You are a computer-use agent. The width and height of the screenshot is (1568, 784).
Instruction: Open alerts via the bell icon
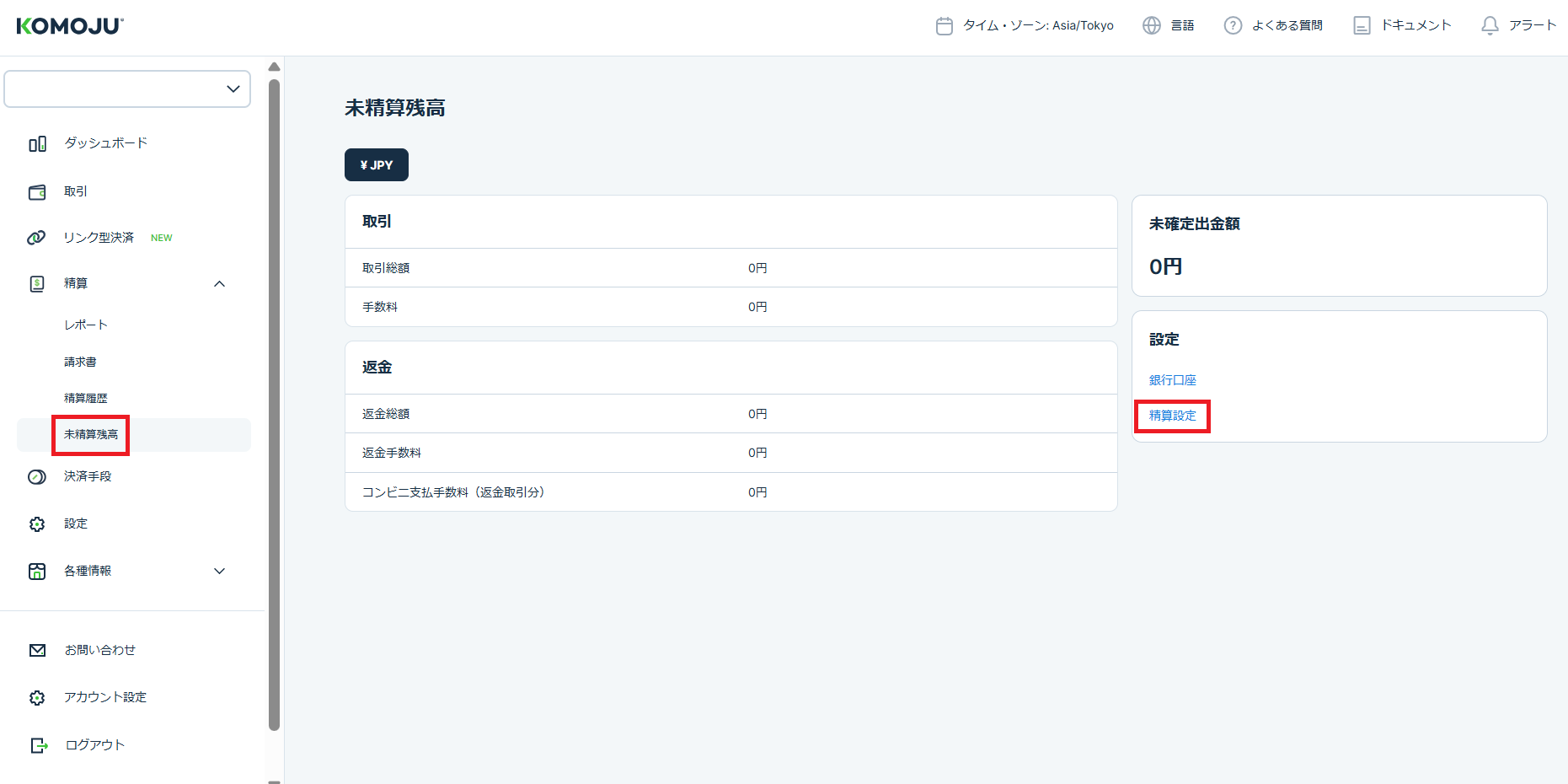click(1490, 26)
